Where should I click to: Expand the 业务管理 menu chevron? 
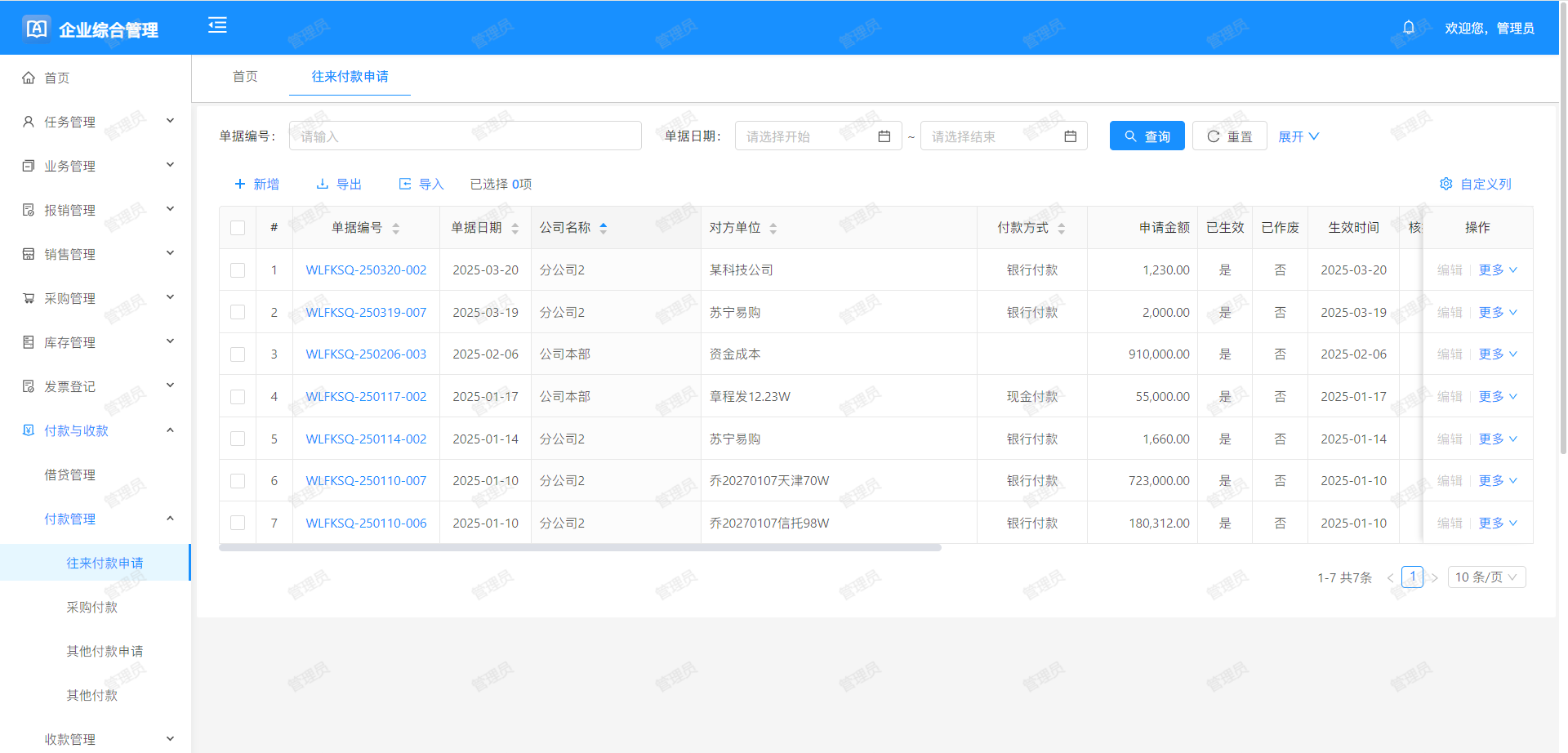coord(171,165)
